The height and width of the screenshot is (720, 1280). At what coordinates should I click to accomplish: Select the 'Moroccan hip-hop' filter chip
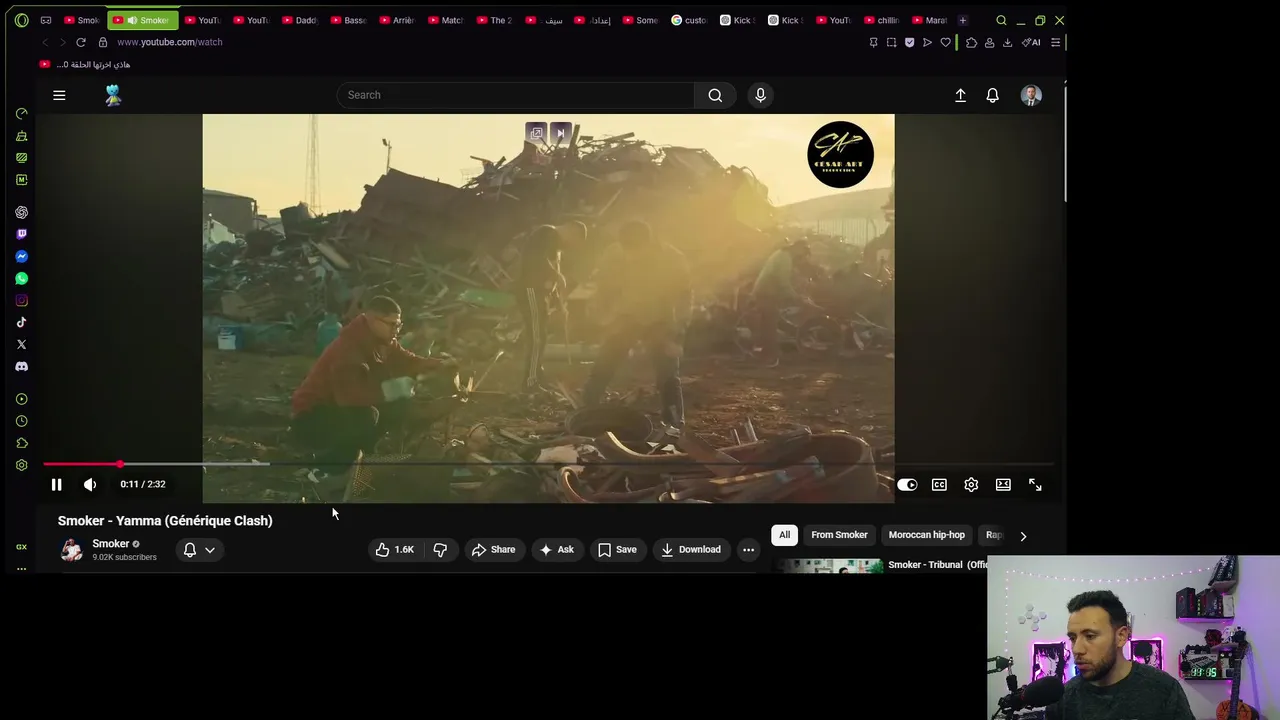926,535
